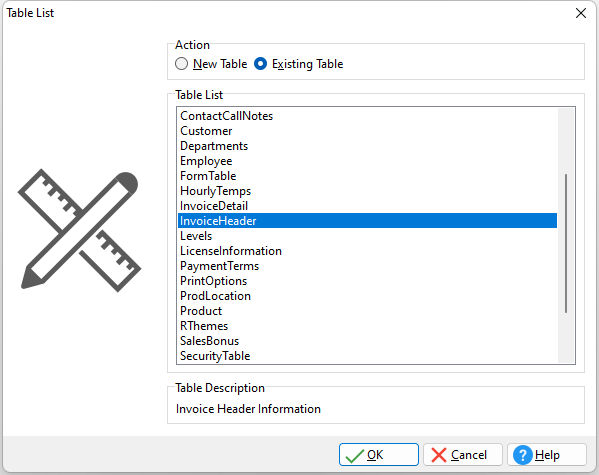Select ContactCallNotes in the table list

click(x=367, y=116)
